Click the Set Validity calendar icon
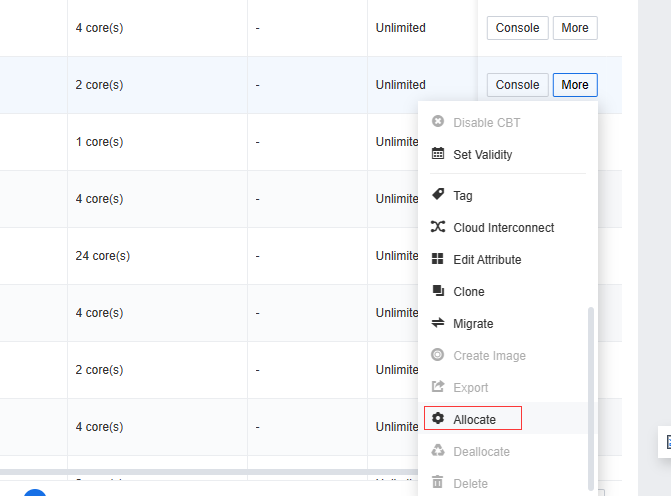Screen dimensions: 671x496 point(437,154)
